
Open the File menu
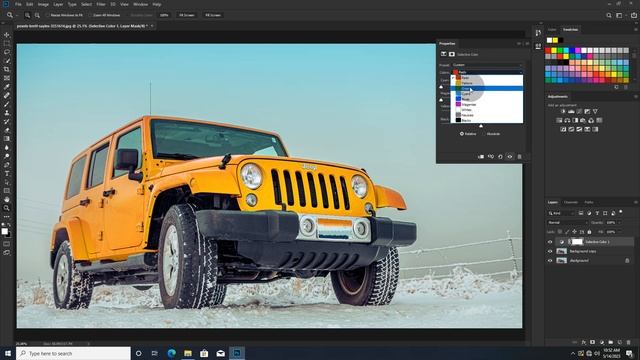point(18,4)
